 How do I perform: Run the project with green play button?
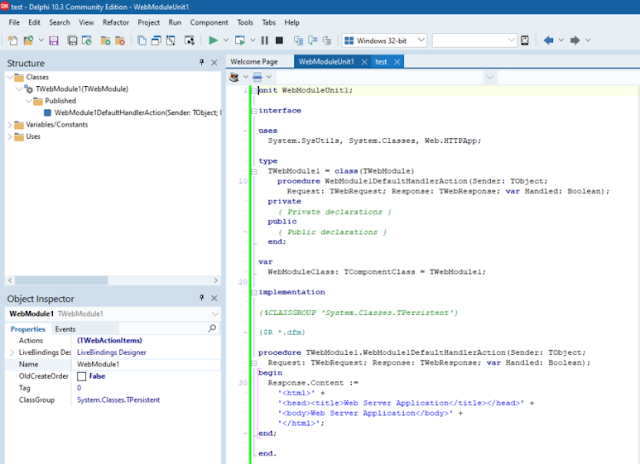pyautogui.click(x=213, y=40)
